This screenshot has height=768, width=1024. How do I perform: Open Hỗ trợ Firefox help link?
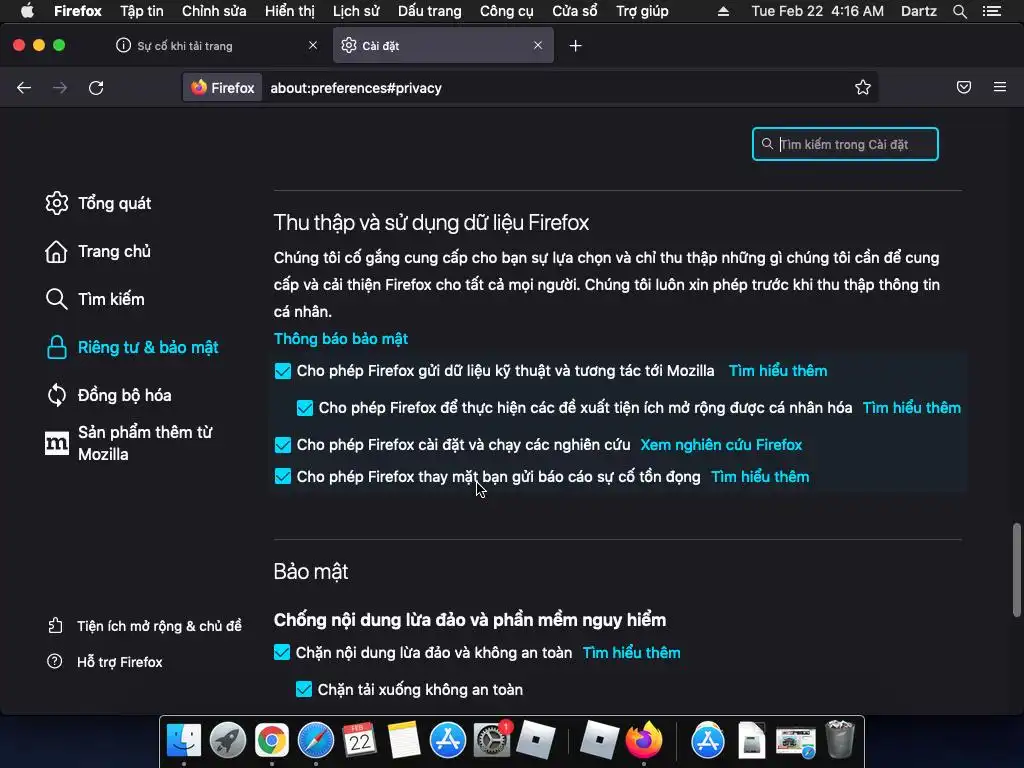click(x=104, y=662)
